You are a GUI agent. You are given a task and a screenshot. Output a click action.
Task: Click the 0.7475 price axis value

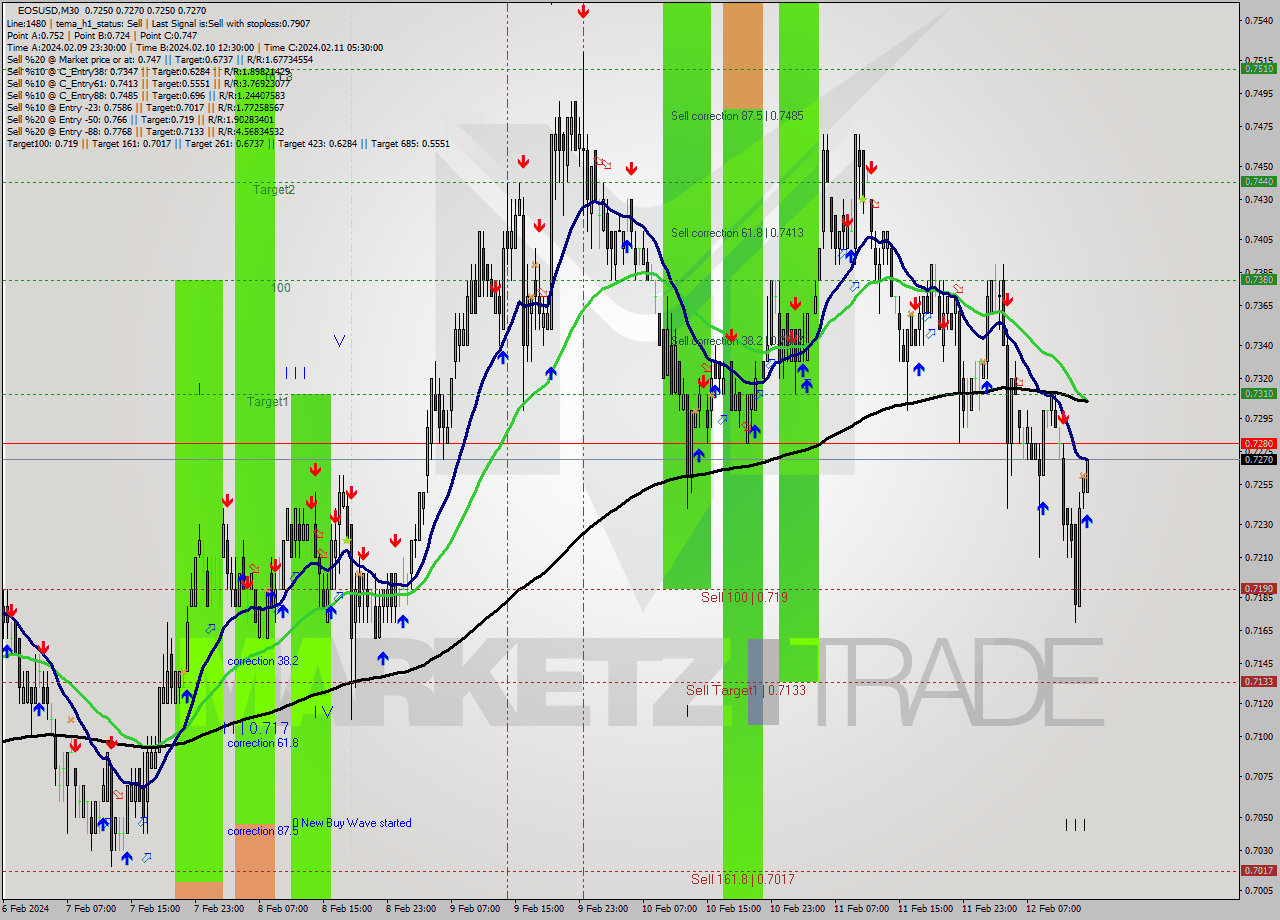point(1258,126)
